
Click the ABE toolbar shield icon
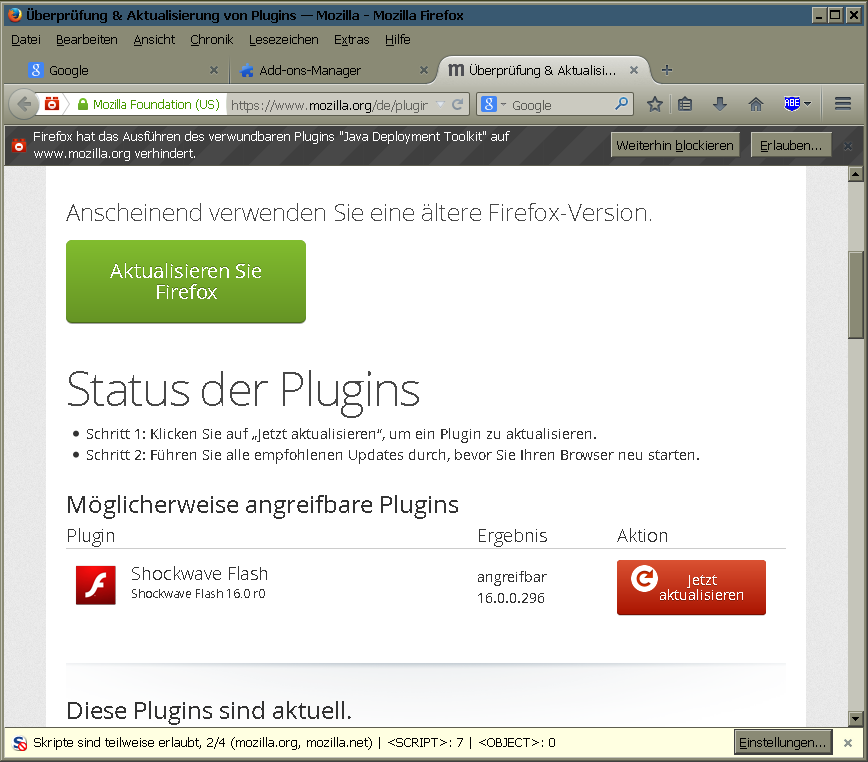(792, 103)
